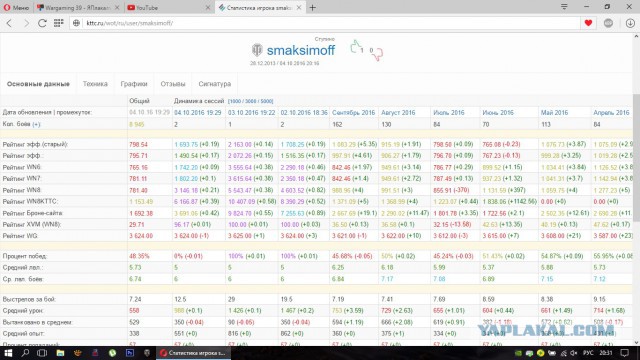The width and height of the screenshot is (640, 360).
Task: Open the Техника tab
Action: pos(95,84)
